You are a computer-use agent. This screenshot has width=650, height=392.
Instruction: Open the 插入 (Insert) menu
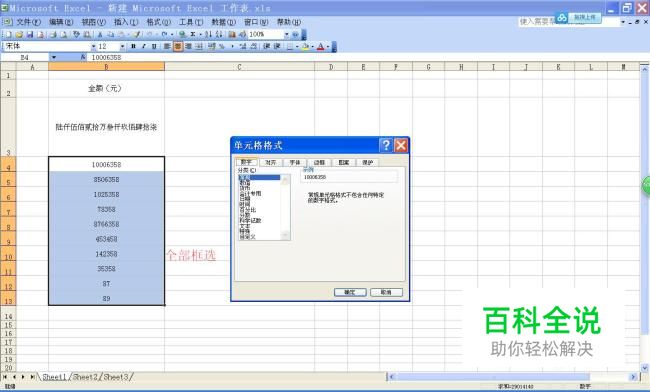pos(126,22)
